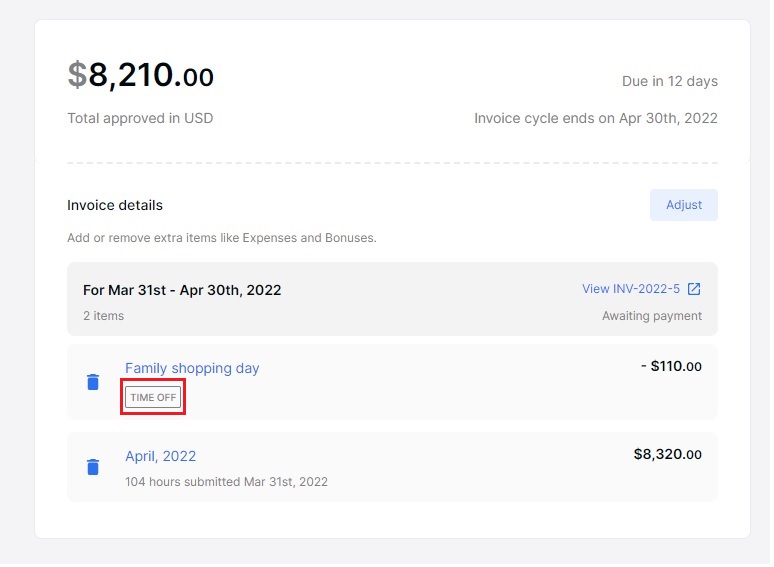Open the View INV-2022-5 link
Image resolution: width=774 pixels, height=567 pixels.
(631, 289)
